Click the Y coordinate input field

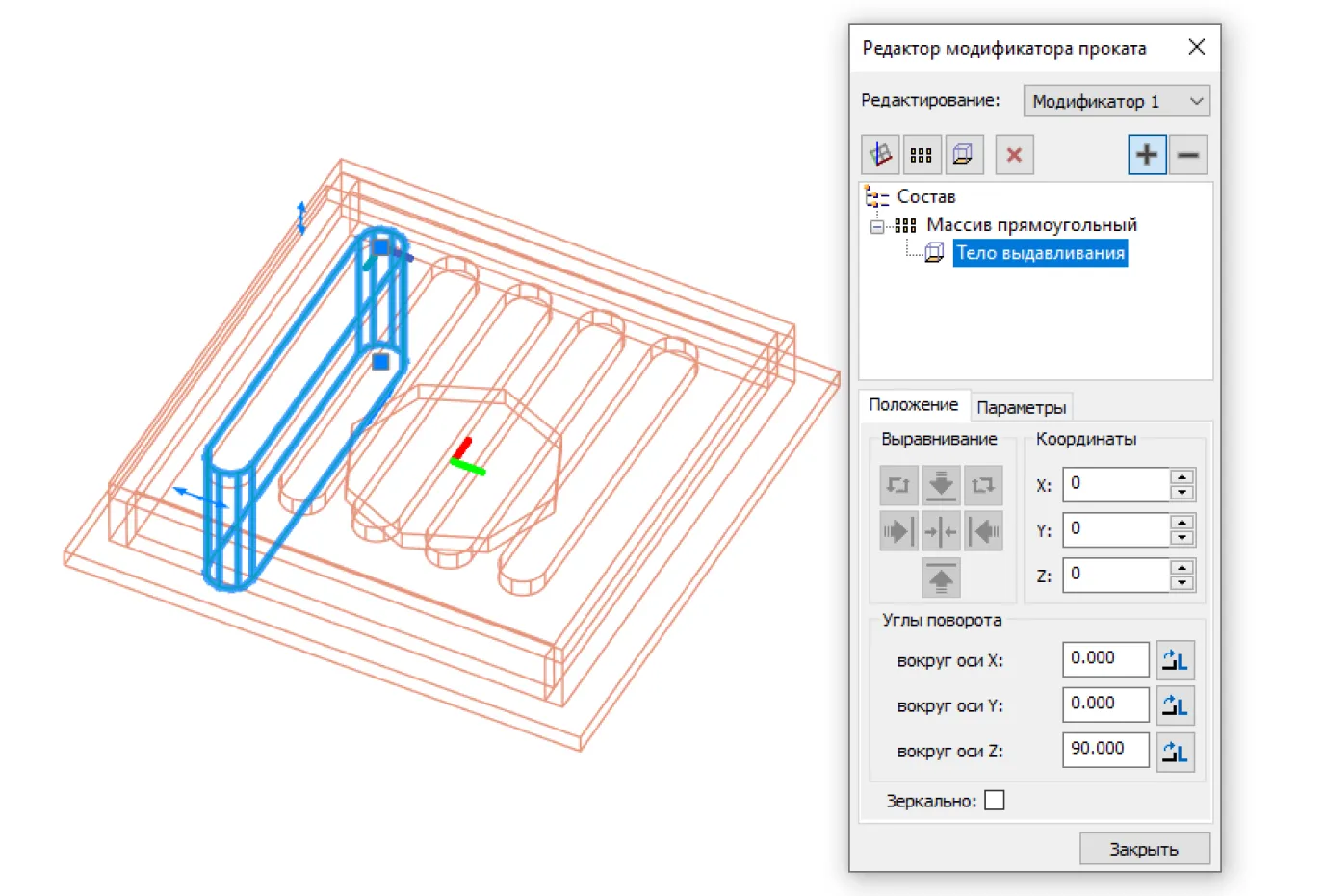pos(1115,529)
